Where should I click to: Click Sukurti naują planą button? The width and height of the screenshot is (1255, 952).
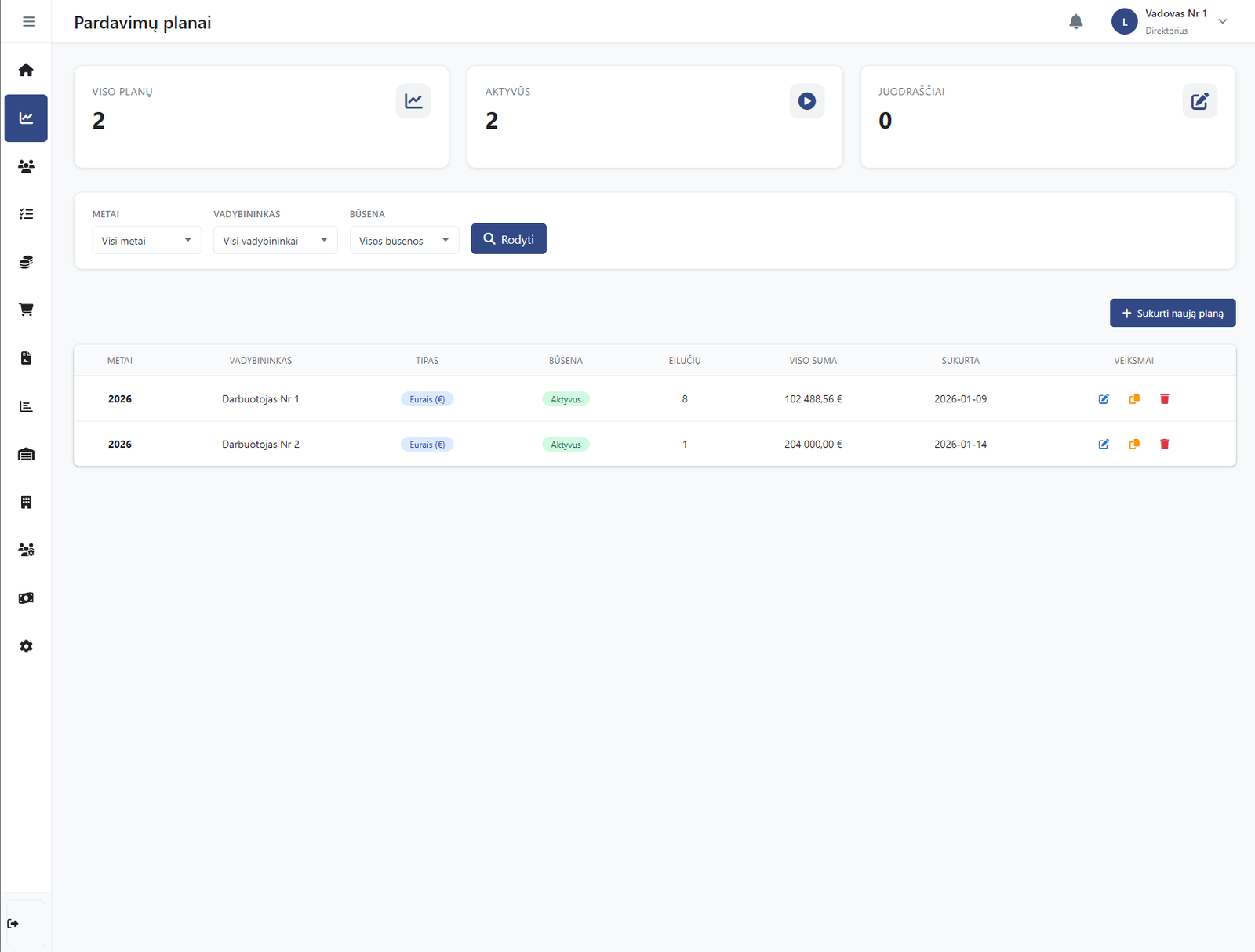pos(1173,313)
